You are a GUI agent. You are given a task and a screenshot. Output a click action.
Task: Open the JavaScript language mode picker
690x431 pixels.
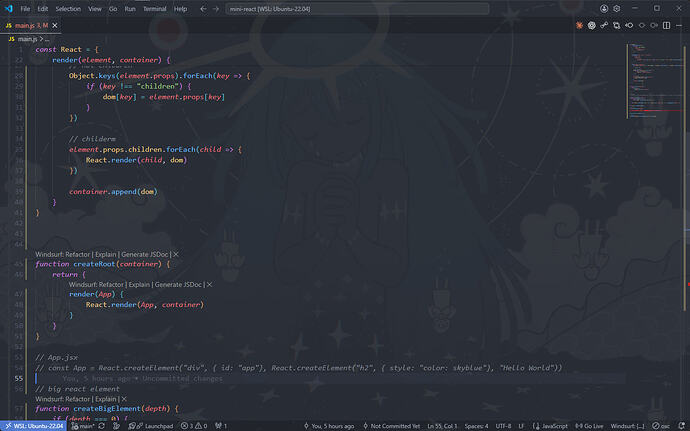point(551,426)
